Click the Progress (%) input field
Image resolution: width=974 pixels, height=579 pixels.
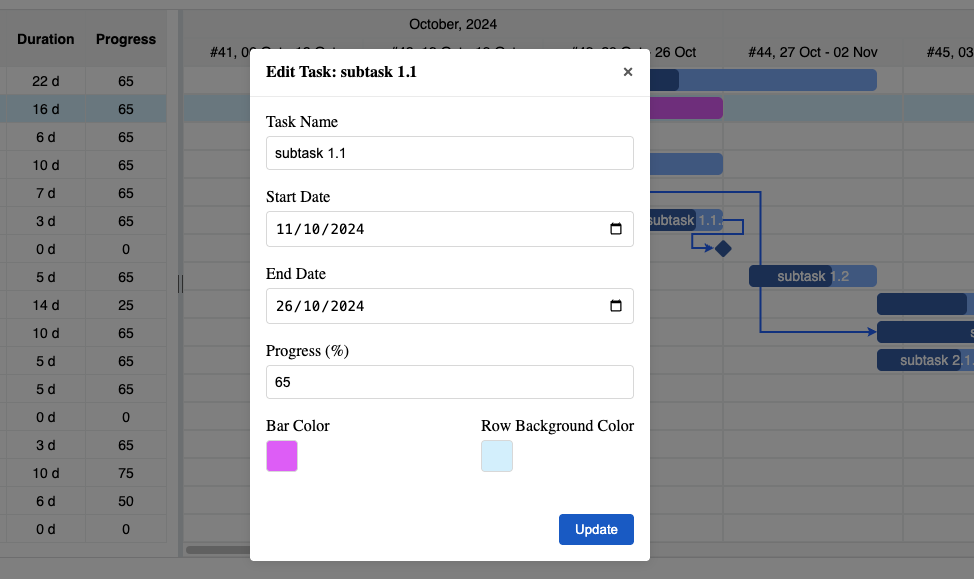click(x=450, y=382)
